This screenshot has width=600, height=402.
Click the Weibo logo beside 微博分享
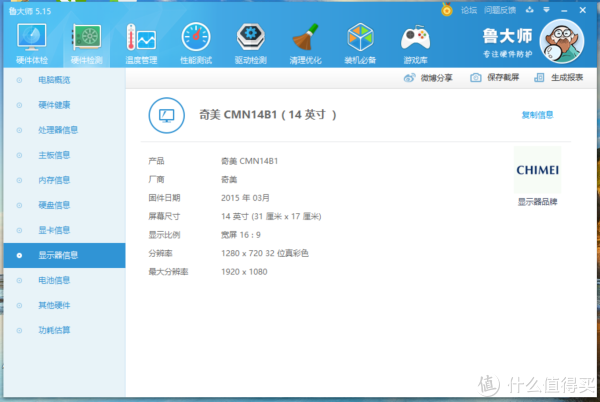pos(409,78)
